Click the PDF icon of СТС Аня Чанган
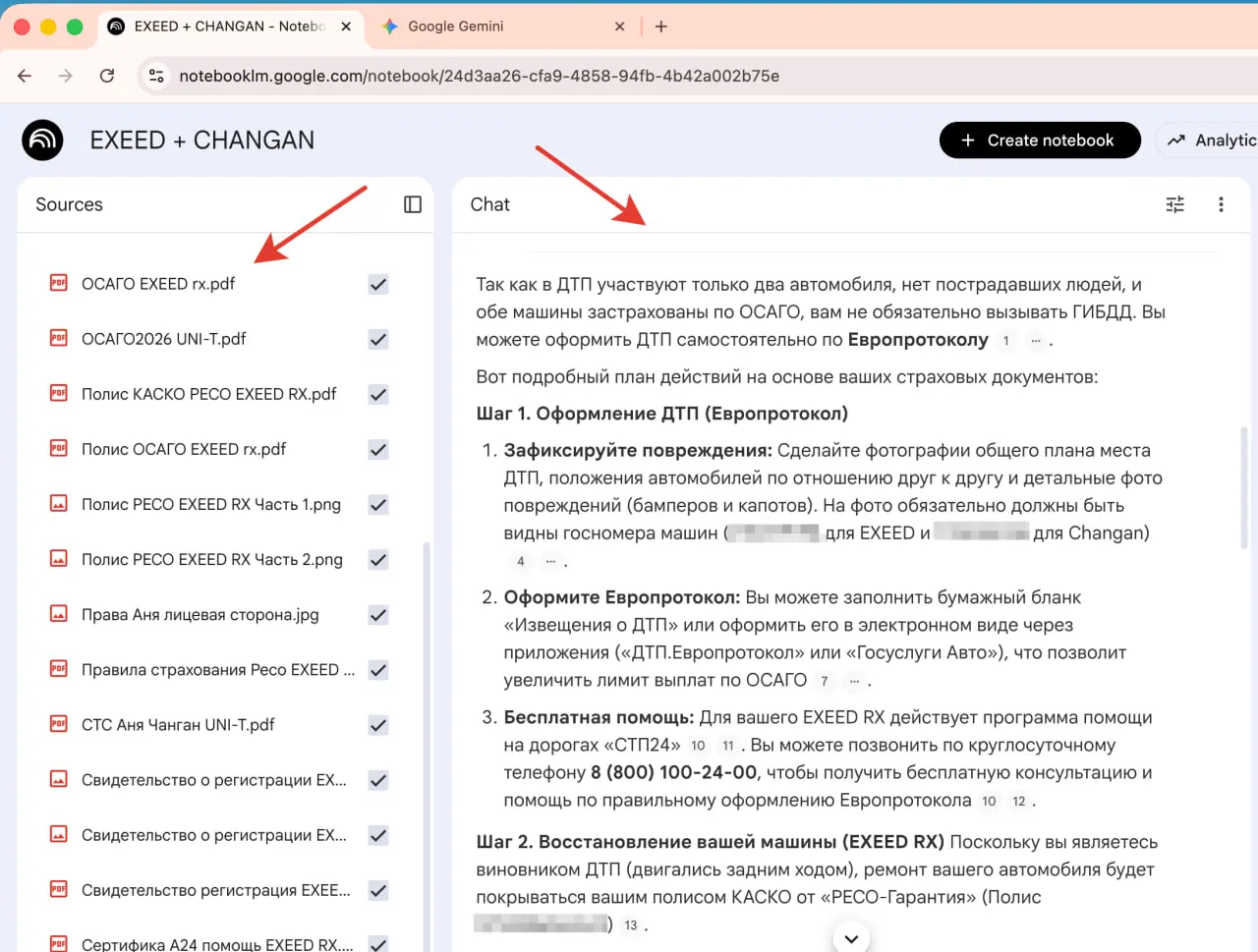 pos(59,724)
